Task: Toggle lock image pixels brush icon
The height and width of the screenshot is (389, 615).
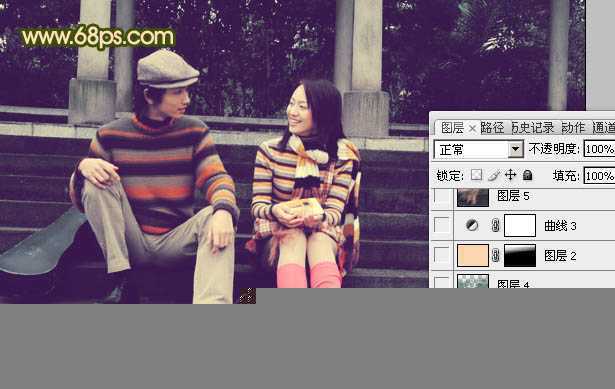Action: 493,175
